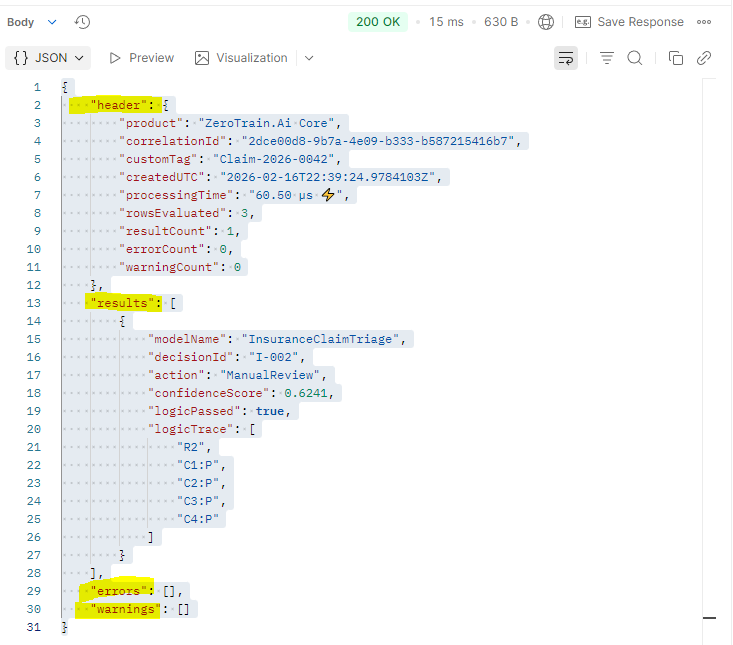Click the filter response icon
Screen dimensions: 733x645
click(606, 58)
